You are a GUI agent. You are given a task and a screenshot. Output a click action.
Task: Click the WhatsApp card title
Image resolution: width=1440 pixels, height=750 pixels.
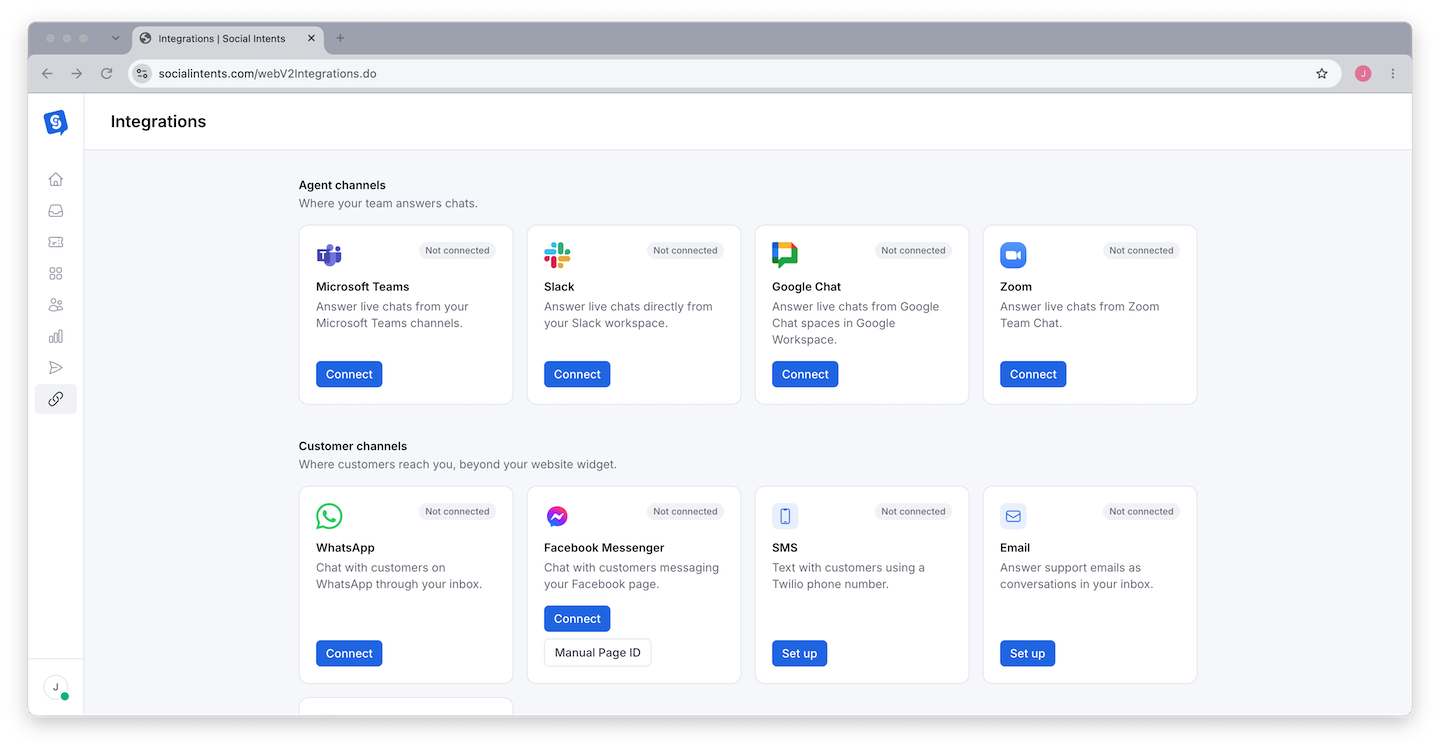coord(345,548)
